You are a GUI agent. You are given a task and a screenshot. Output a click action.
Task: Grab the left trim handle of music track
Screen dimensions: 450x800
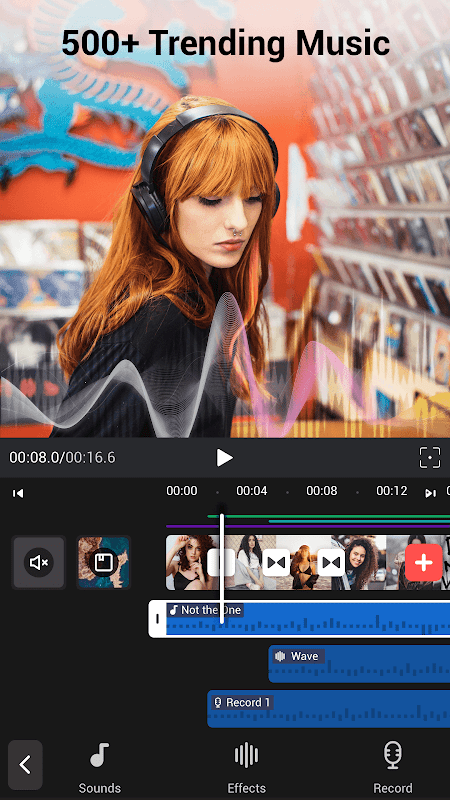point(157,618)
